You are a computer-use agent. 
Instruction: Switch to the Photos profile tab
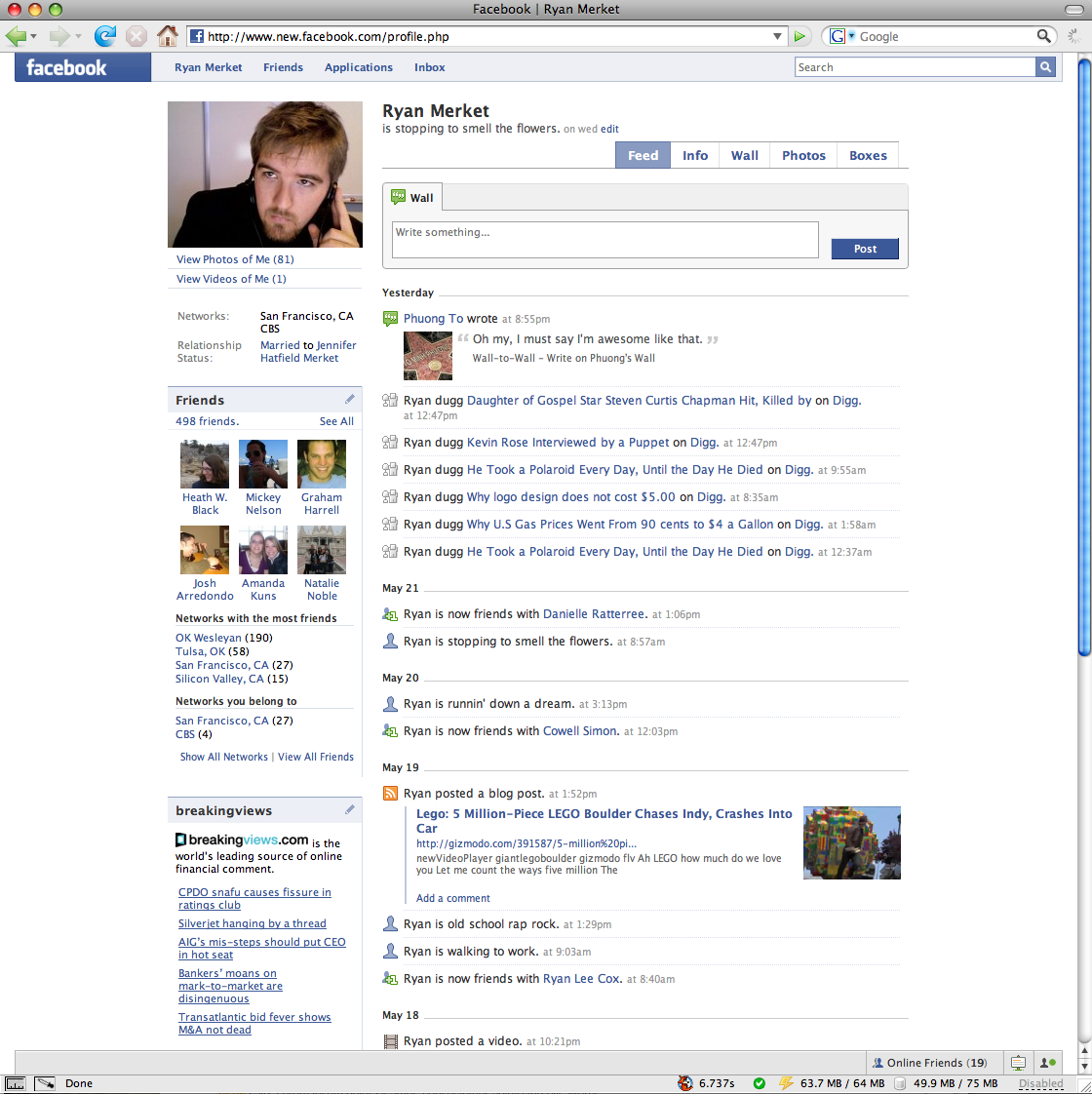coord(803,155)
